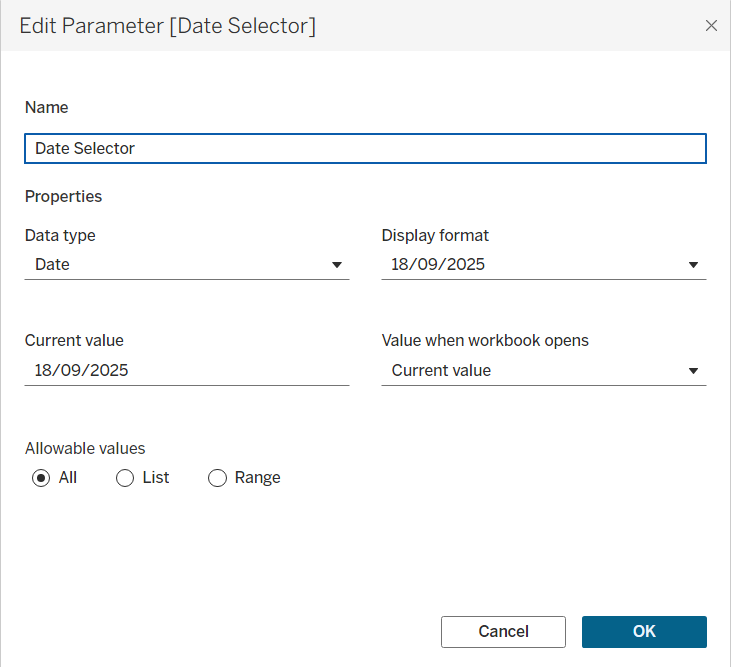Select the All allowable values radio button

point(41,478)
